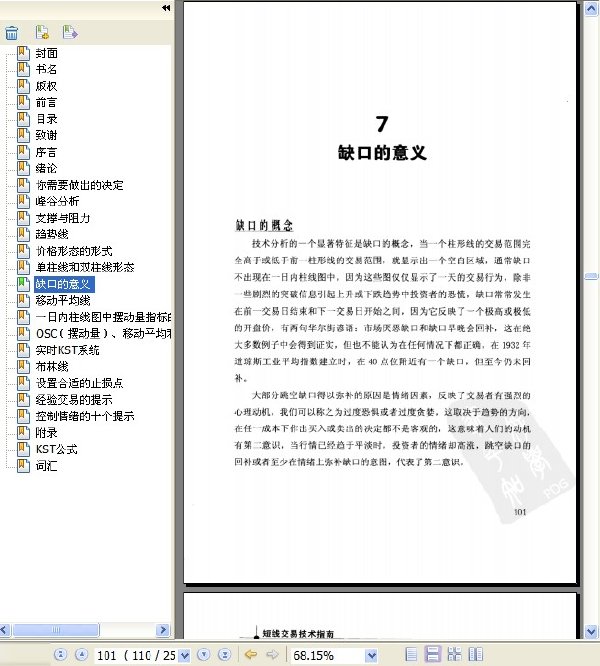Screen dimensions: 600x666
Task: Open the OSC(摆动量) bookmark
Action: pos(103,333)
